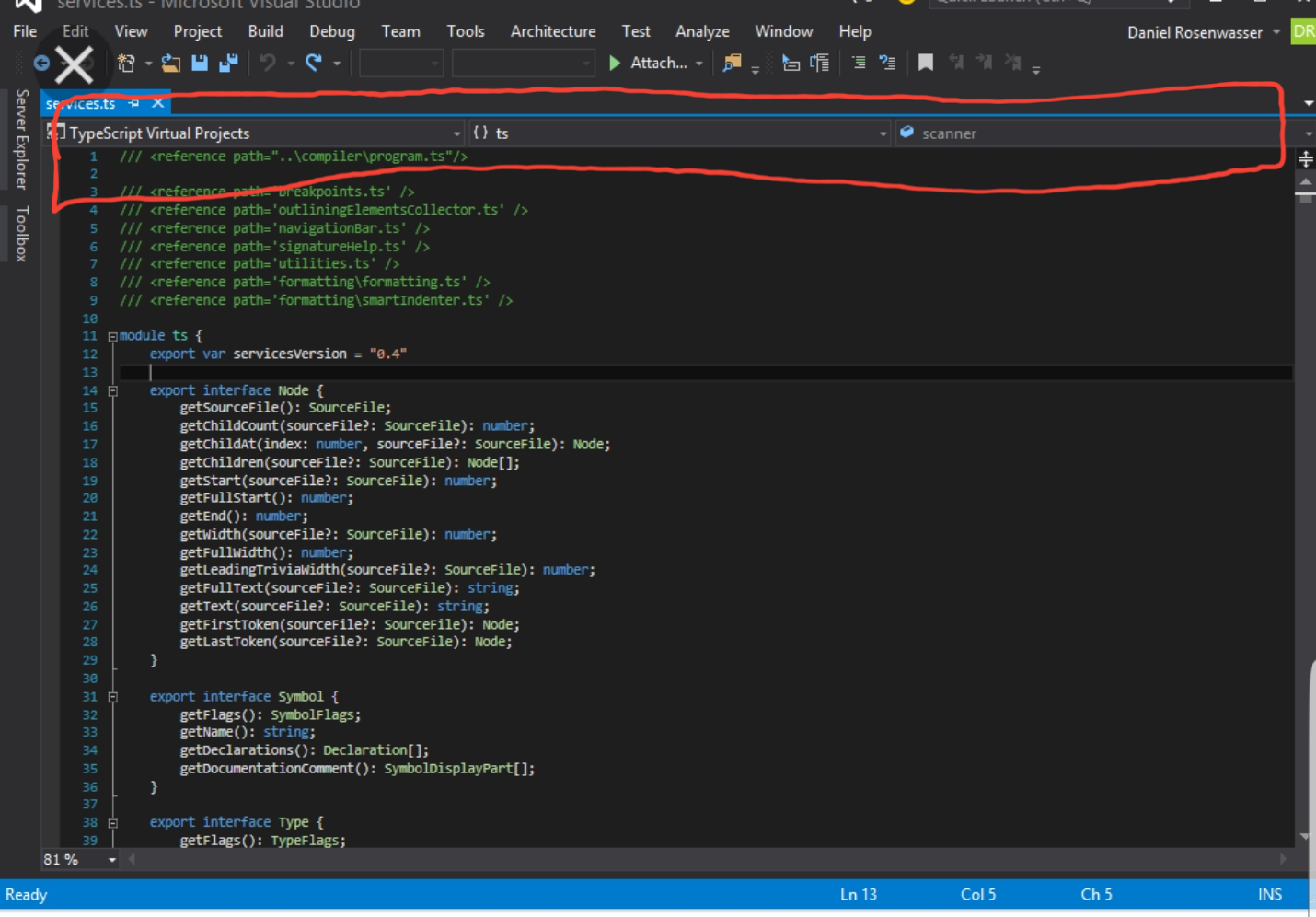This screenshot has height=917, width=1316.
Task: Open the Build menu
Action: (266, 31)
